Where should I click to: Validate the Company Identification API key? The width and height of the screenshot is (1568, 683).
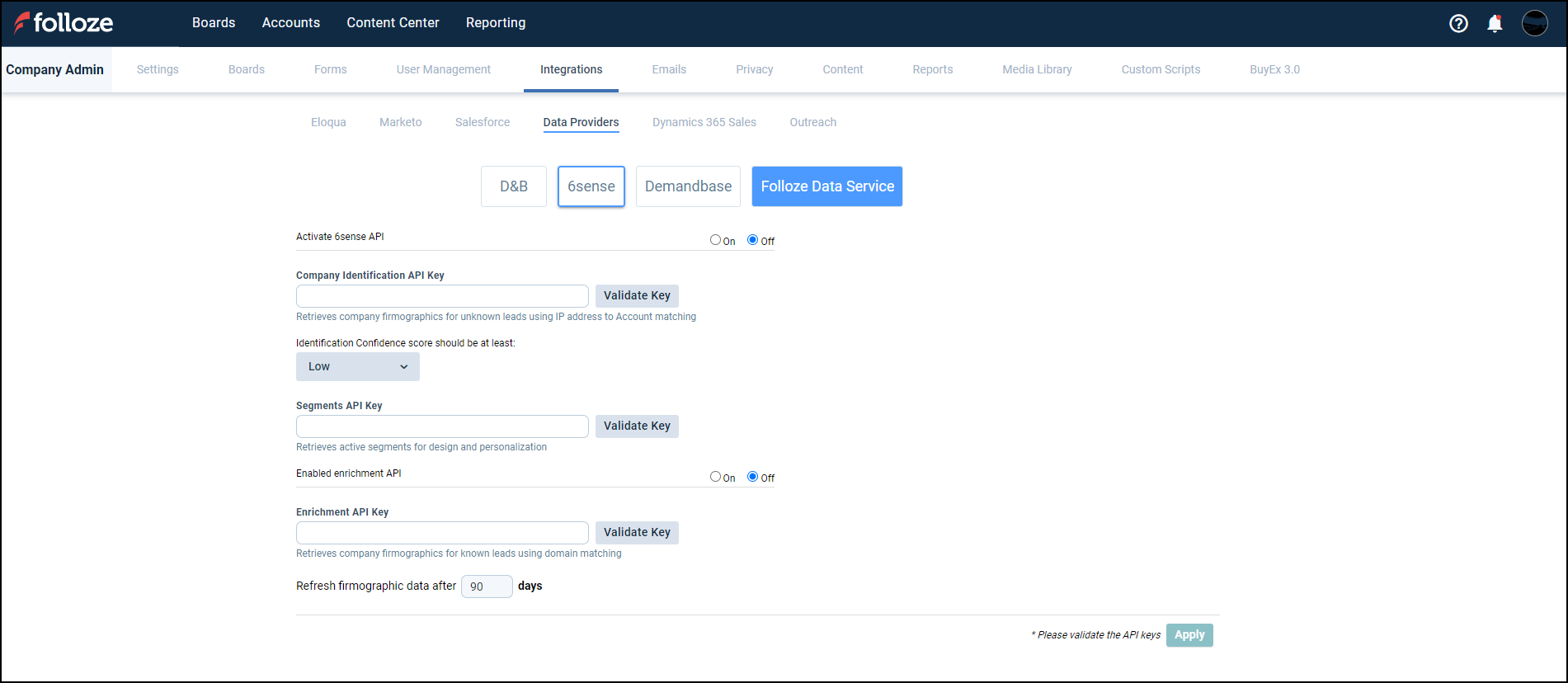coord(636,296)
